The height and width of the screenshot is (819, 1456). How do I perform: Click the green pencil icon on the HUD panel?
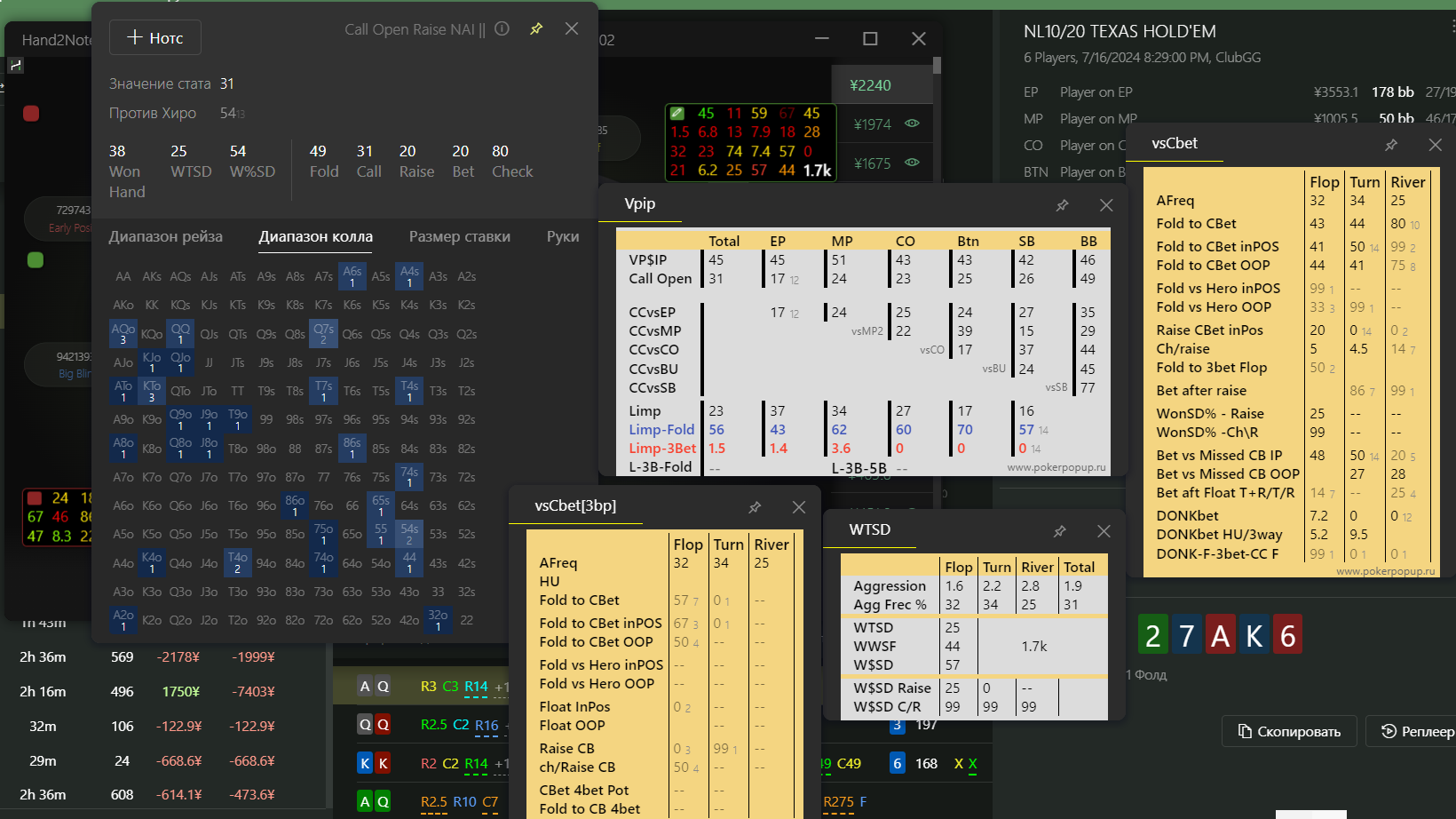pyautogui.click(x=677, y=113)
